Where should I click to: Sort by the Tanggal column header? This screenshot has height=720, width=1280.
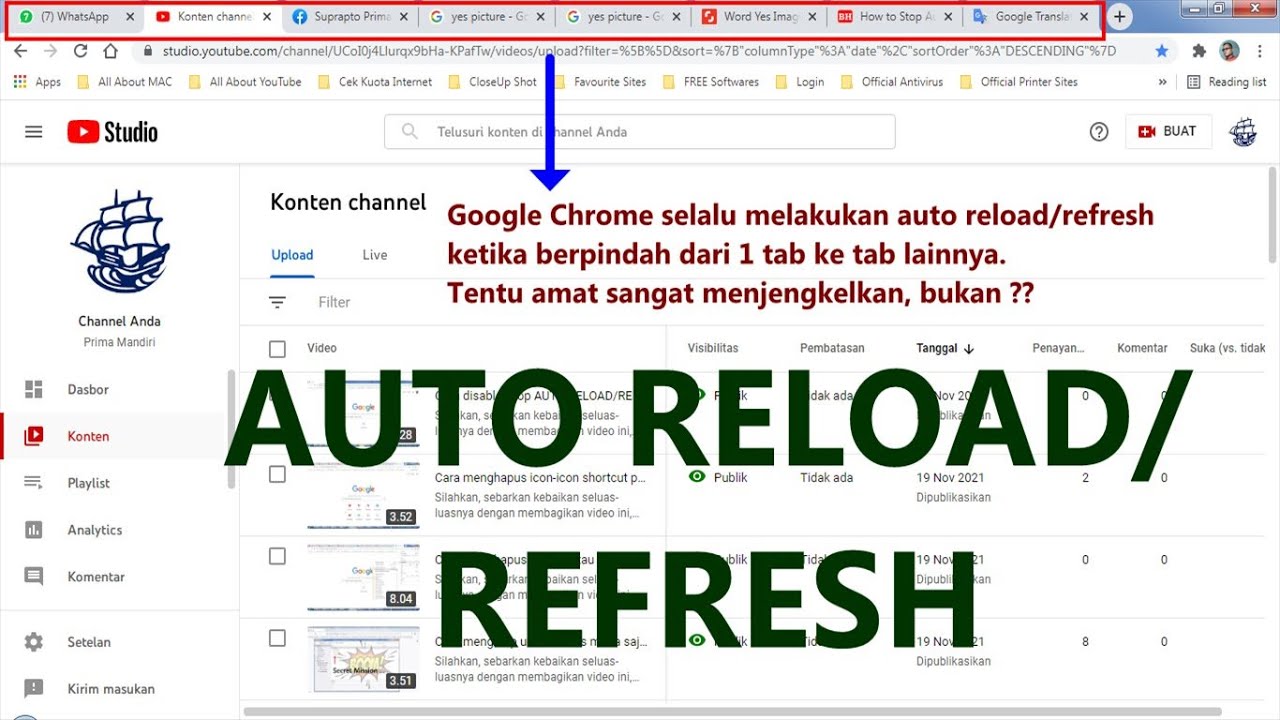(945, 348)
